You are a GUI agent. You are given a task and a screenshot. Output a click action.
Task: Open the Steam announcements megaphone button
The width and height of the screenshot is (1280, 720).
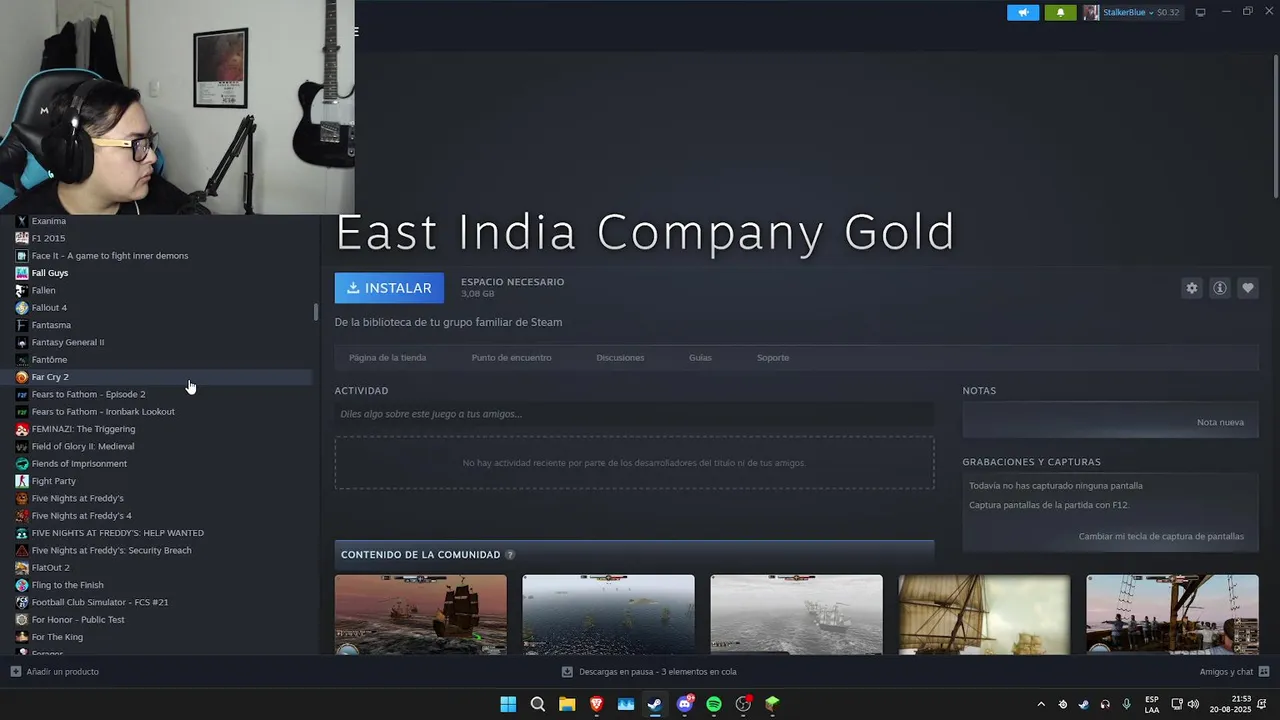(1023, 13)
